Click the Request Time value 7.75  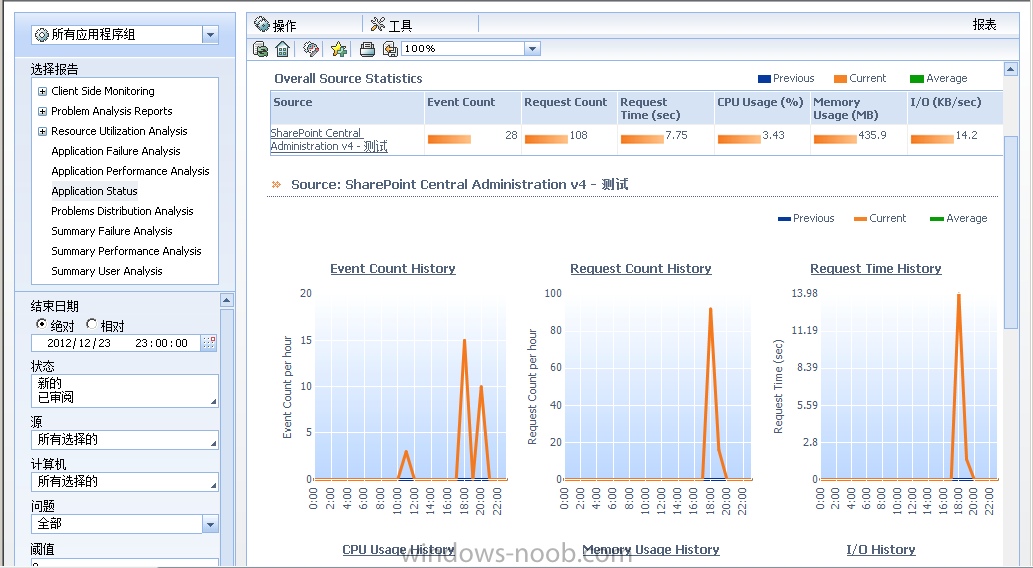tap(676, 135)
